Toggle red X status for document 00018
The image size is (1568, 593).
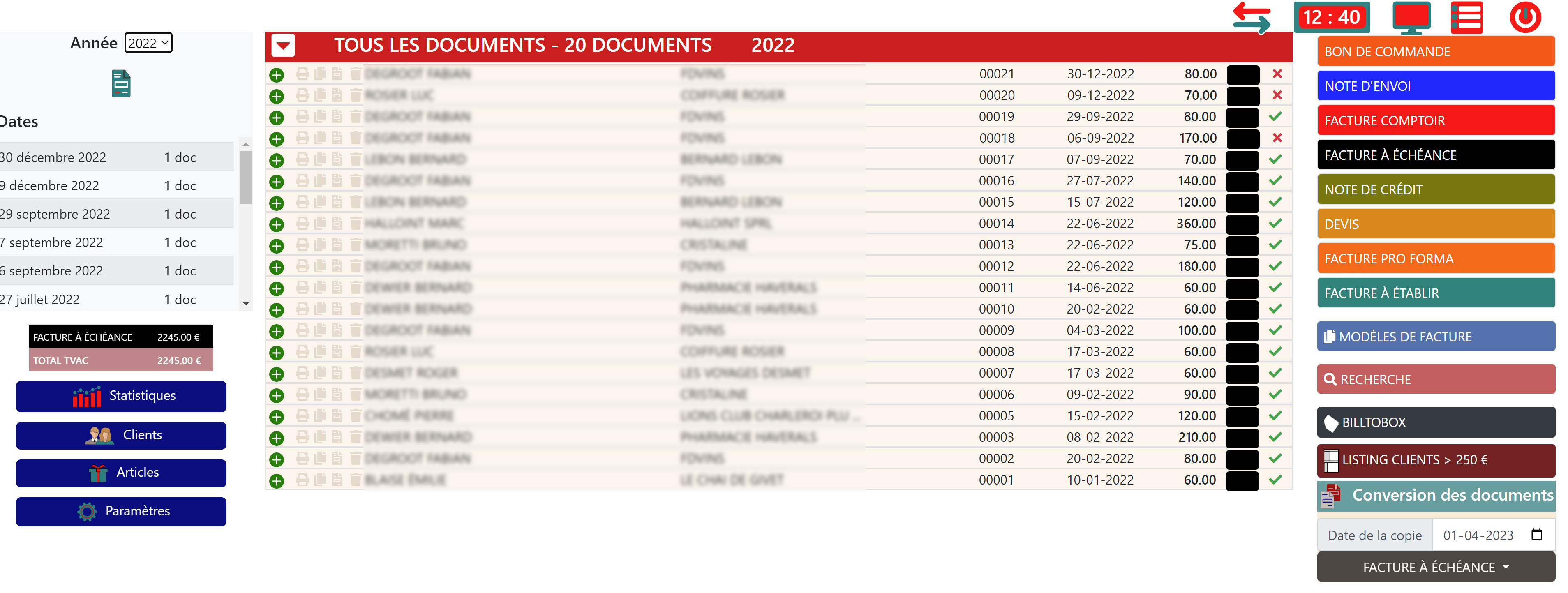1277,138
